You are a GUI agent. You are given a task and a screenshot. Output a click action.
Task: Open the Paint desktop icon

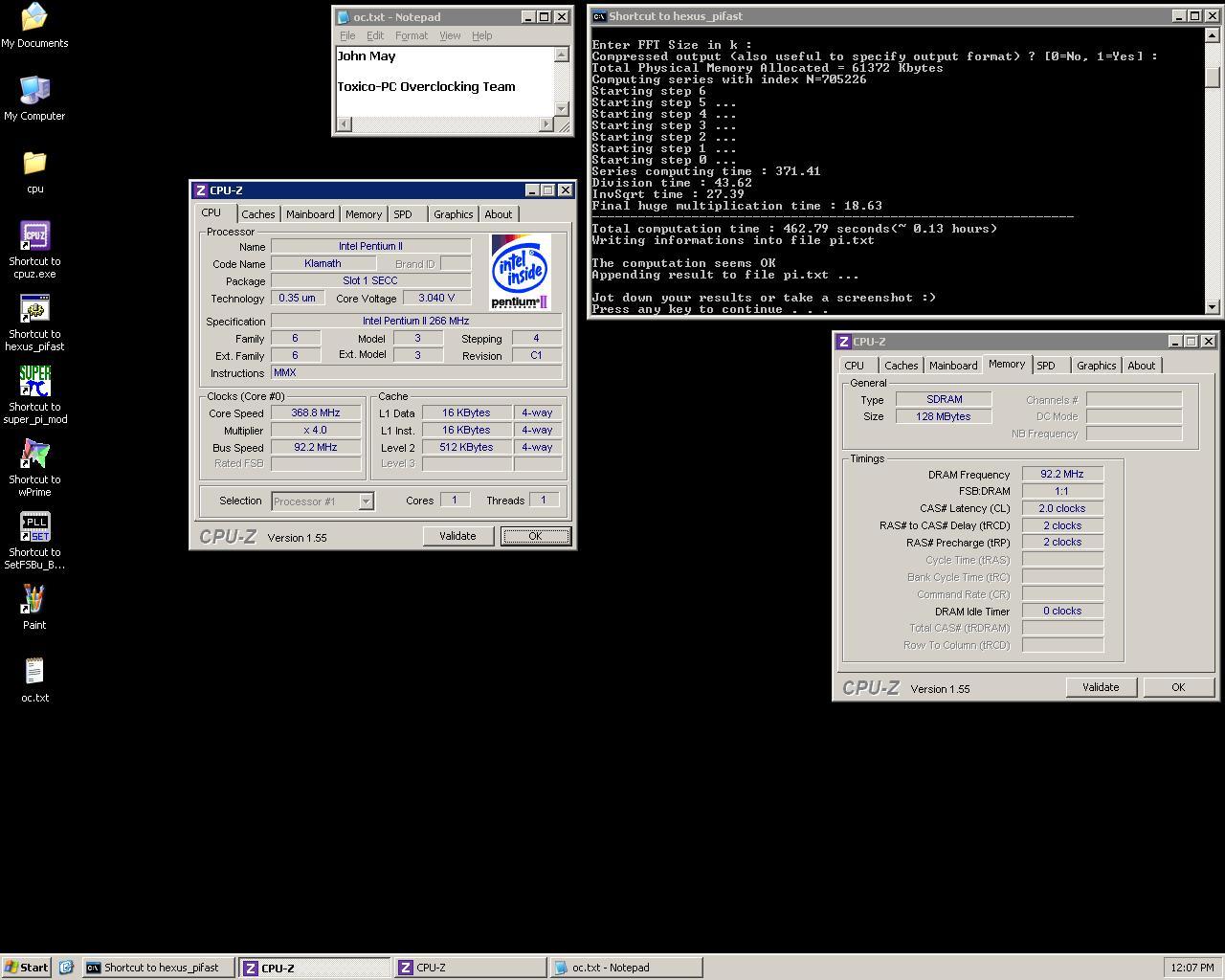click(x=34, y=608)
